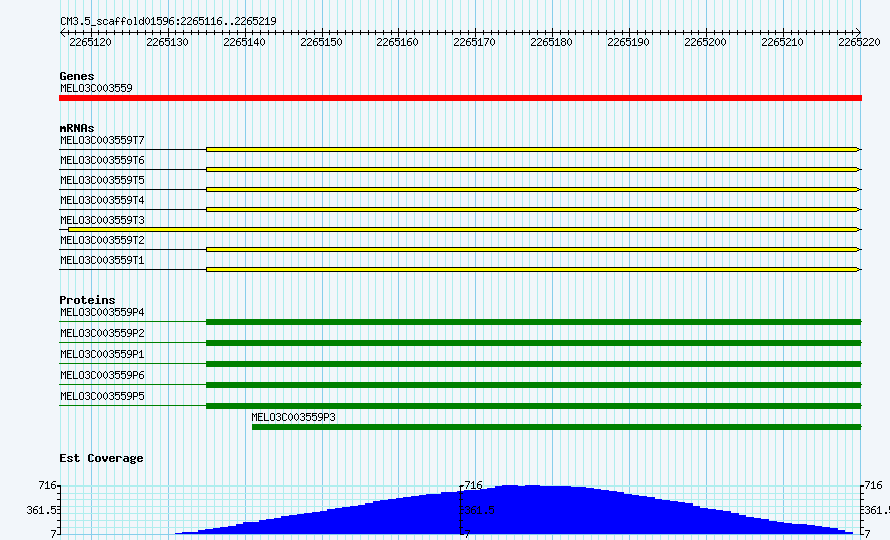Click the MELO3C003559T1 label text

pos(102,260)
